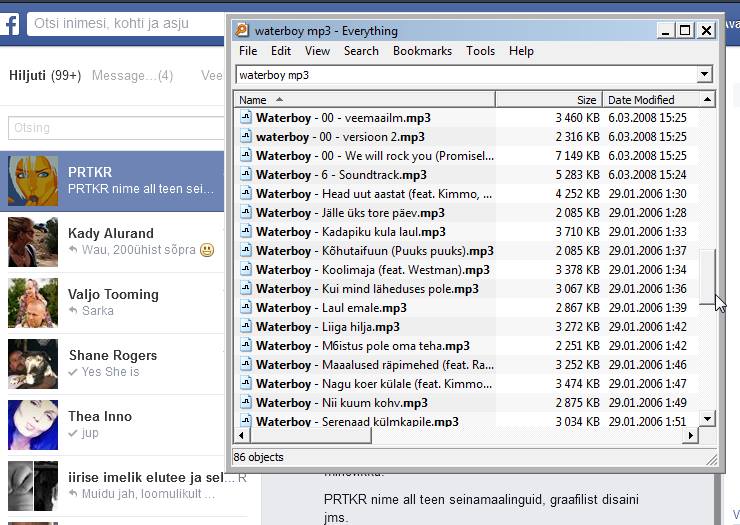
Task: Click file icon of waterboy - 00 - versioon 2.mp3
Action: pyautogui.click(x=245, y=136)
